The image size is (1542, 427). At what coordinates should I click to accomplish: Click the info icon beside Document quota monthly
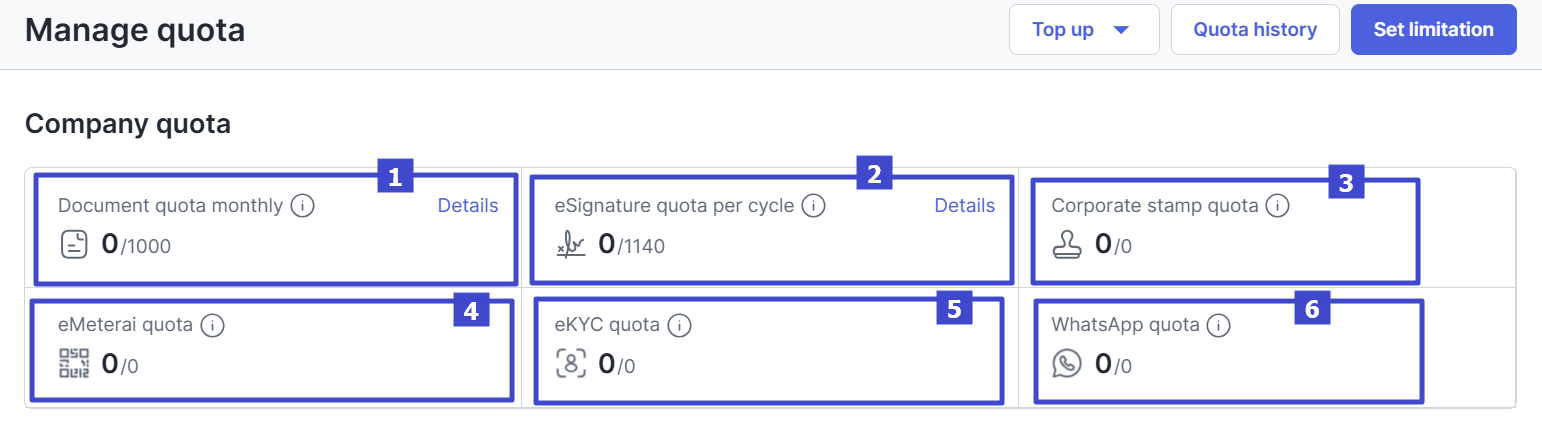tap(303, 206)
